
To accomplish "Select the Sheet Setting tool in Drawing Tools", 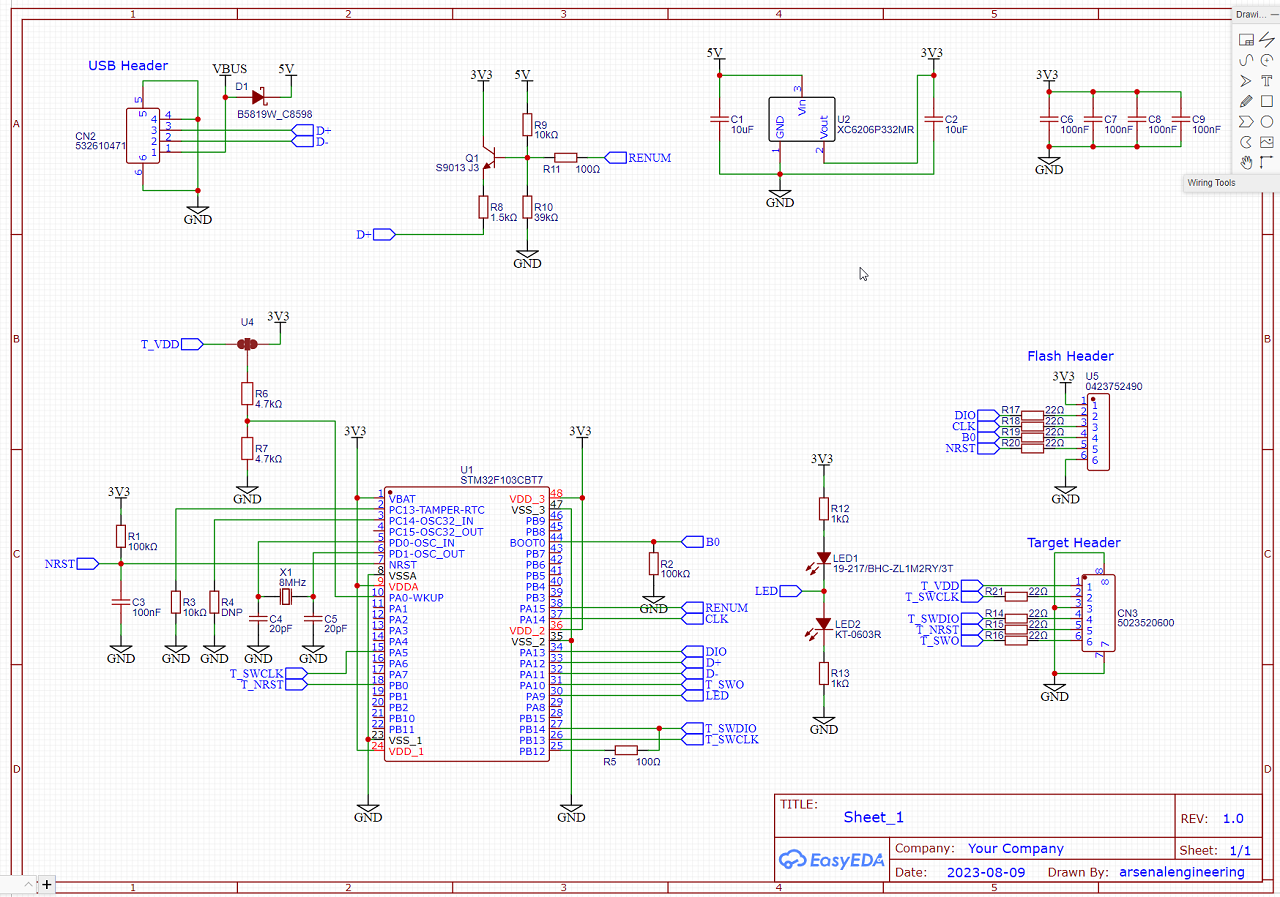I will pos(1246,40).
